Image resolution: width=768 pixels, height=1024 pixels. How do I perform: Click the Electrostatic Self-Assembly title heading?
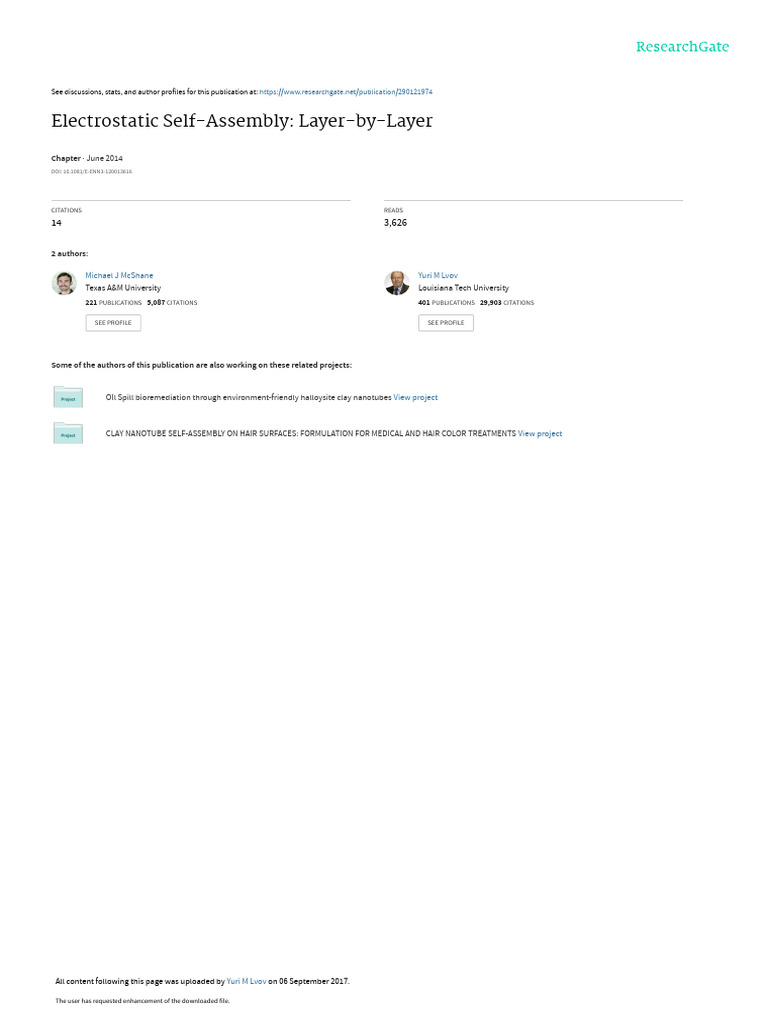click(x=242, y=121)
